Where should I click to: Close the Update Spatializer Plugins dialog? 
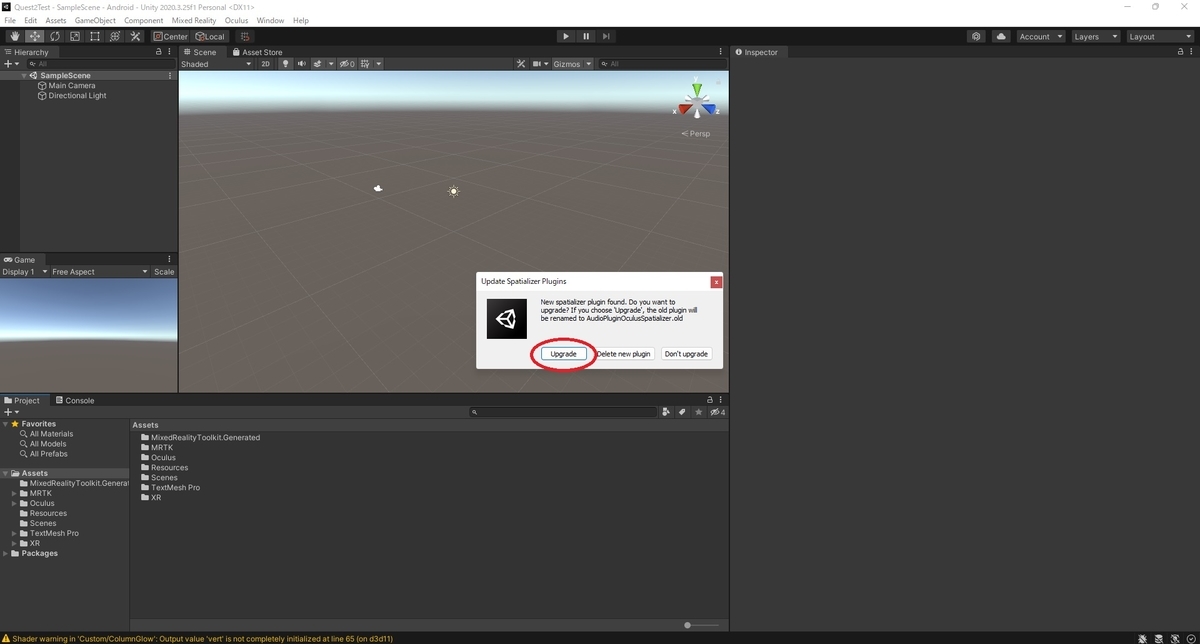(716, 282)
